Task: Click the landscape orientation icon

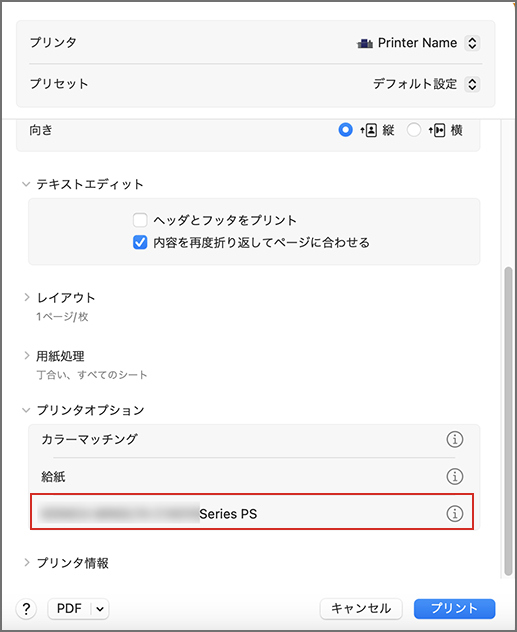Action: coord(437,130)
